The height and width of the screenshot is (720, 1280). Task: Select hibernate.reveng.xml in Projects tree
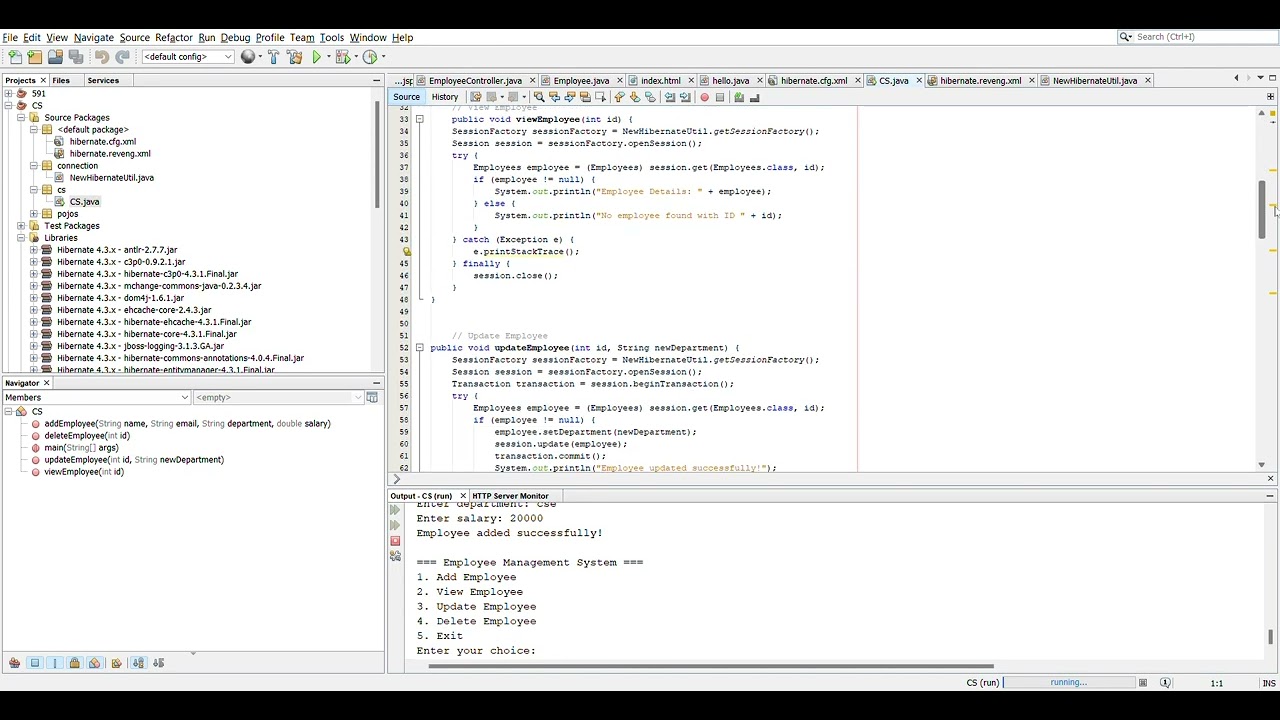tap(110, 154)
